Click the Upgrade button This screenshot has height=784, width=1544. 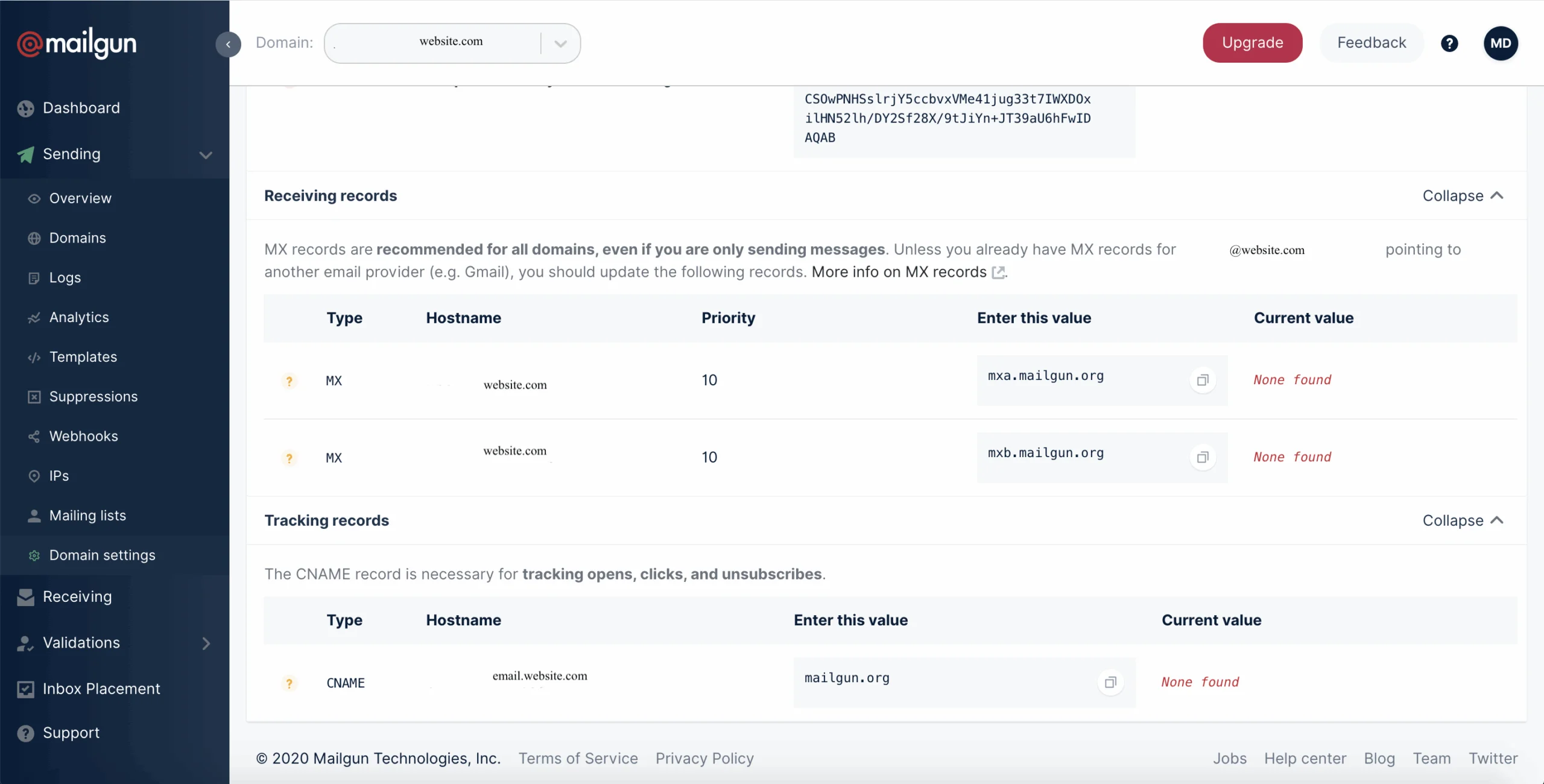[x=1253, y=43]
